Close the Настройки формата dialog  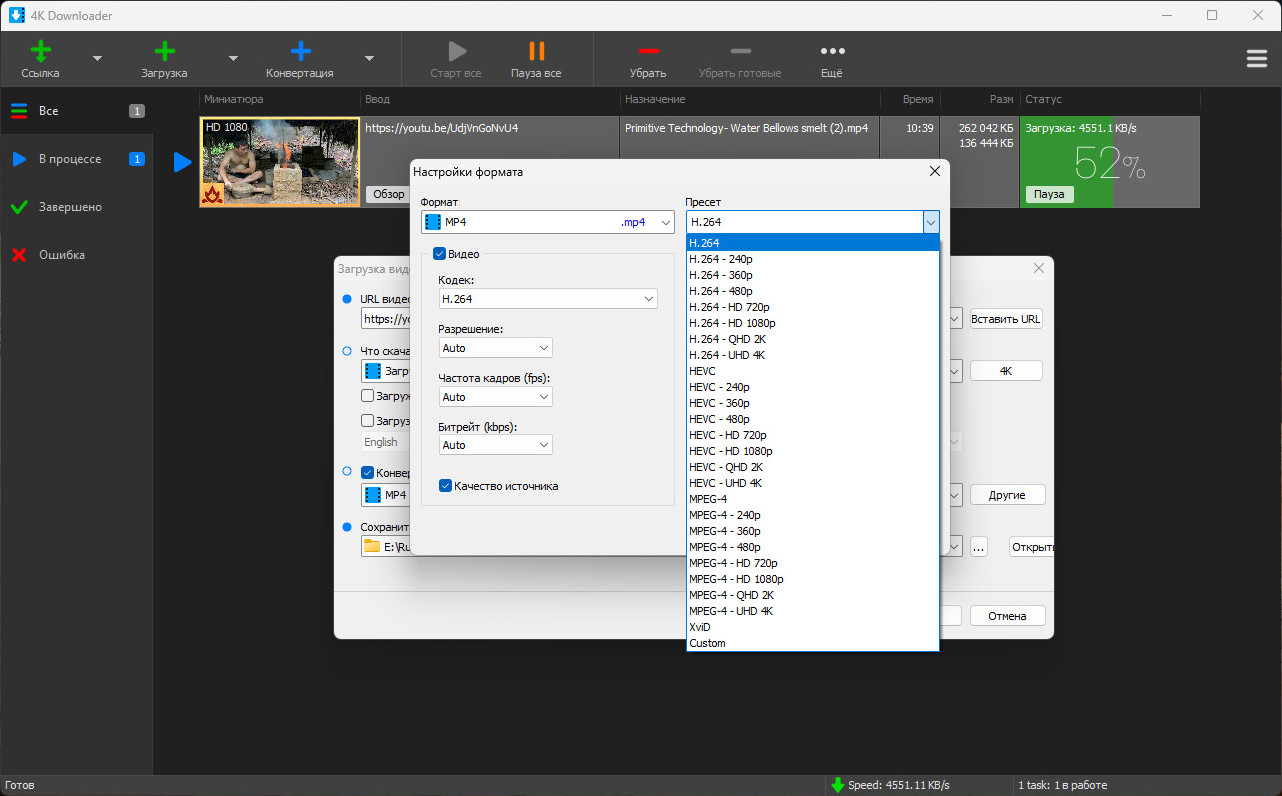(934, 171)
